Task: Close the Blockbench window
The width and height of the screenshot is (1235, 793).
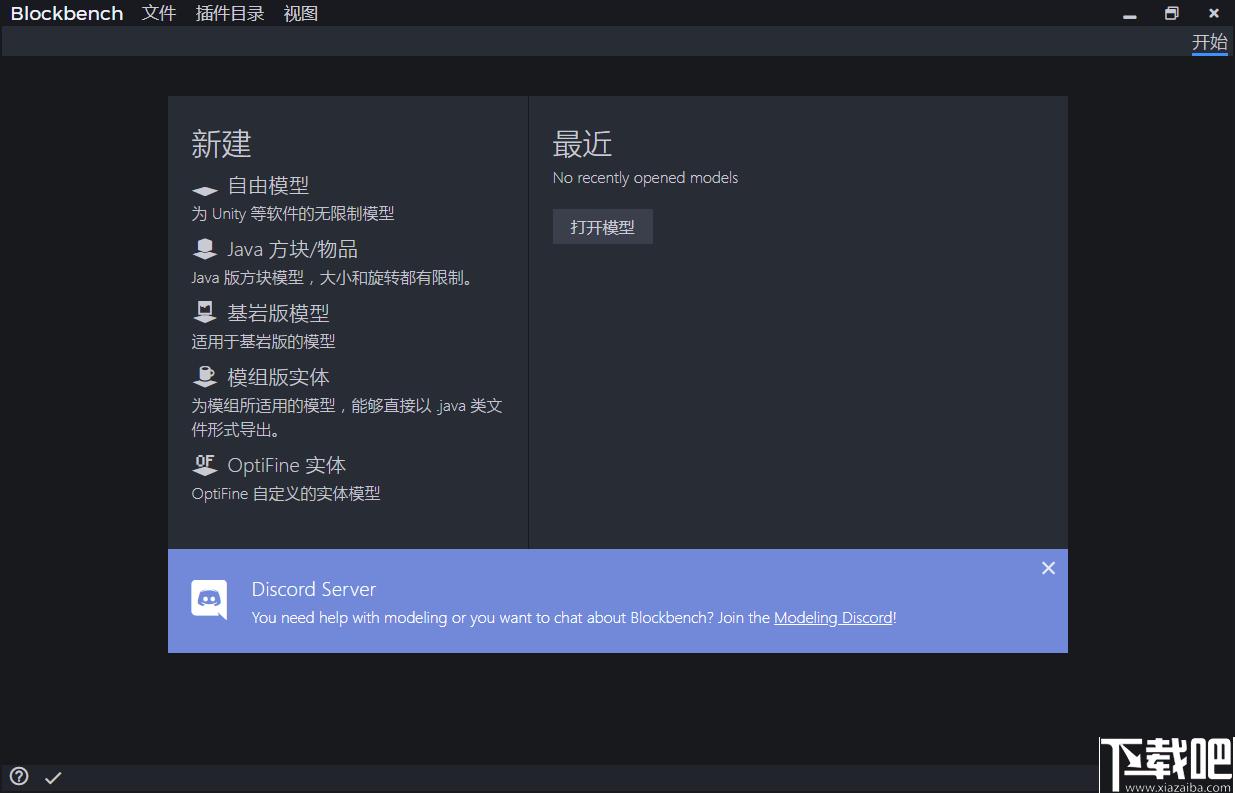Action: (x=1214, y=14)
